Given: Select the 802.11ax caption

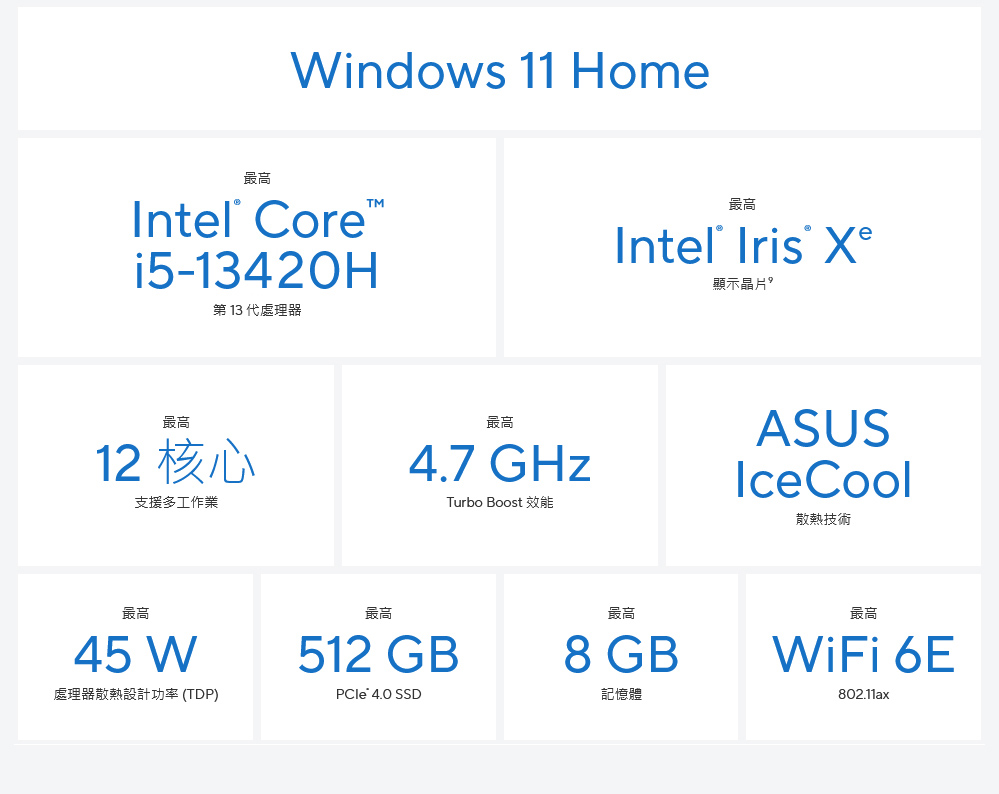Looking at the screenshot, I should click(863, 694).
